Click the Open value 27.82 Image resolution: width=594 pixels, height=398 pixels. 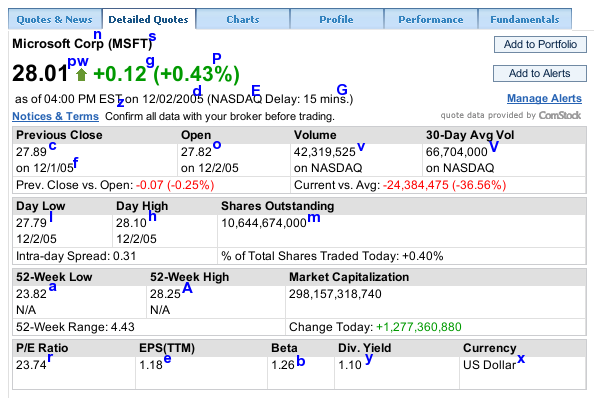[x=196, y=152]
